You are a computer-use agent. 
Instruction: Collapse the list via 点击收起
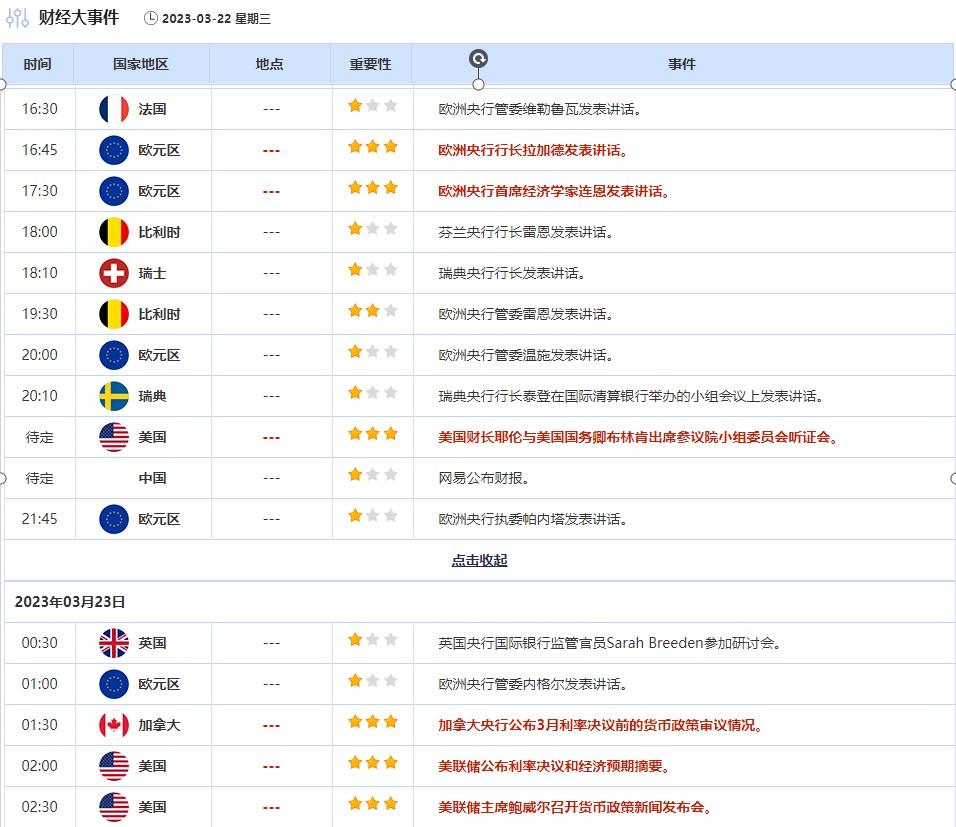pyautogui.click(x=479, y=560)
